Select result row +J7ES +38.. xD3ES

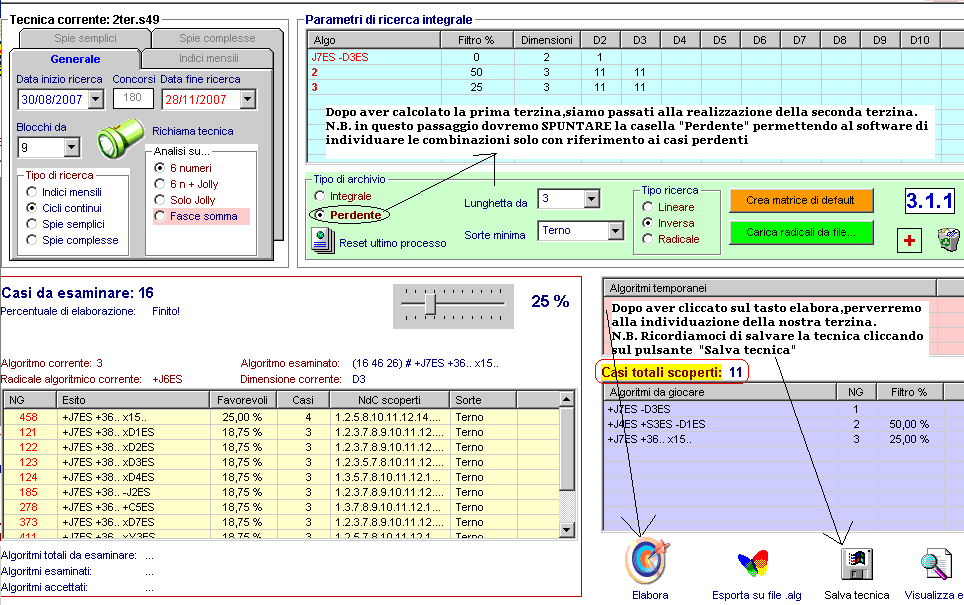click(x=281, y=462)
